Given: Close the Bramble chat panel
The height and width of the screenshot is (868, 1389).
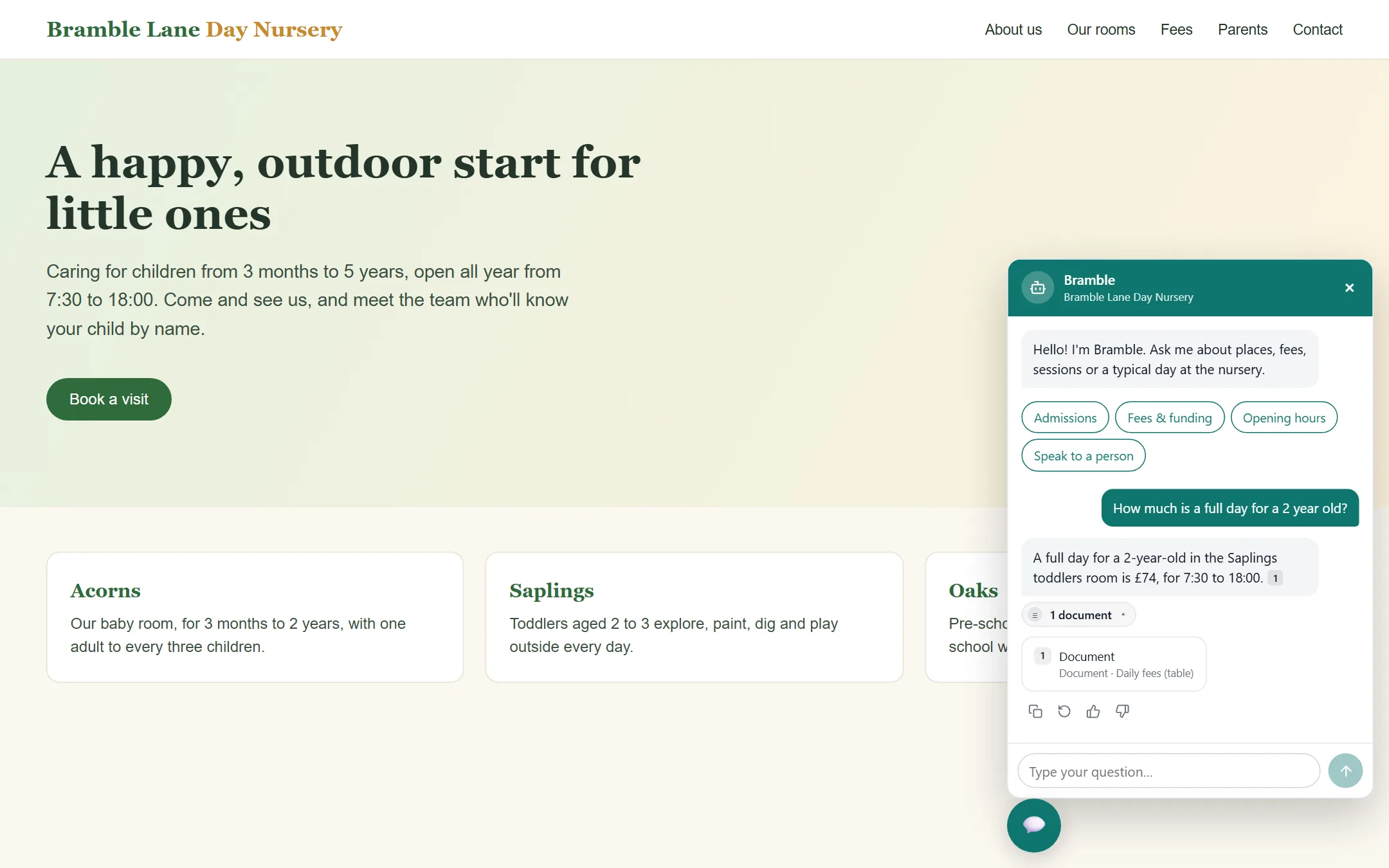Looking at the screenshot, I should [x=1350, y=288].
